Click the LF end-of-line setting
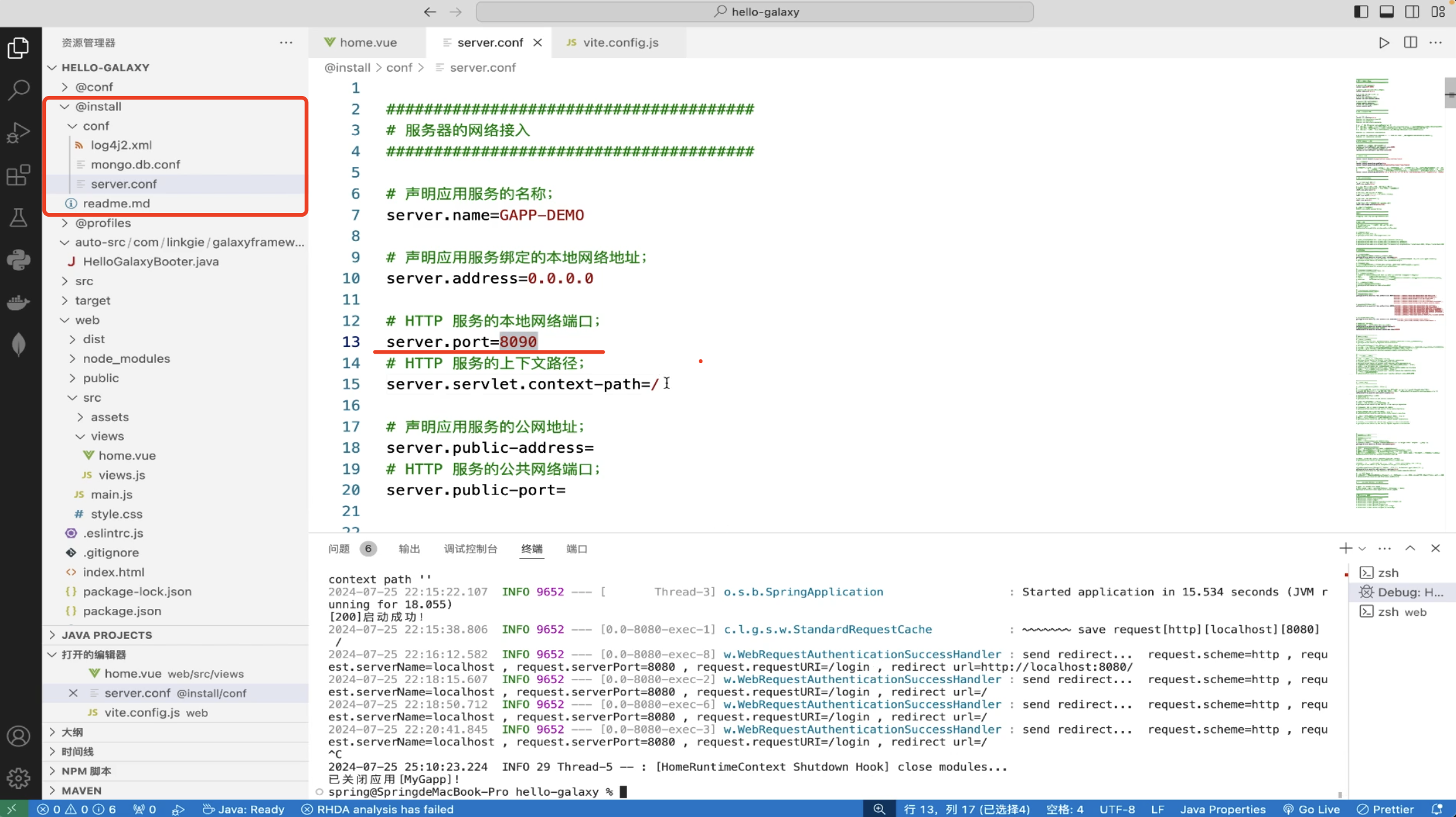The width and height of the screenshot is (1456, 817). 1157,809
